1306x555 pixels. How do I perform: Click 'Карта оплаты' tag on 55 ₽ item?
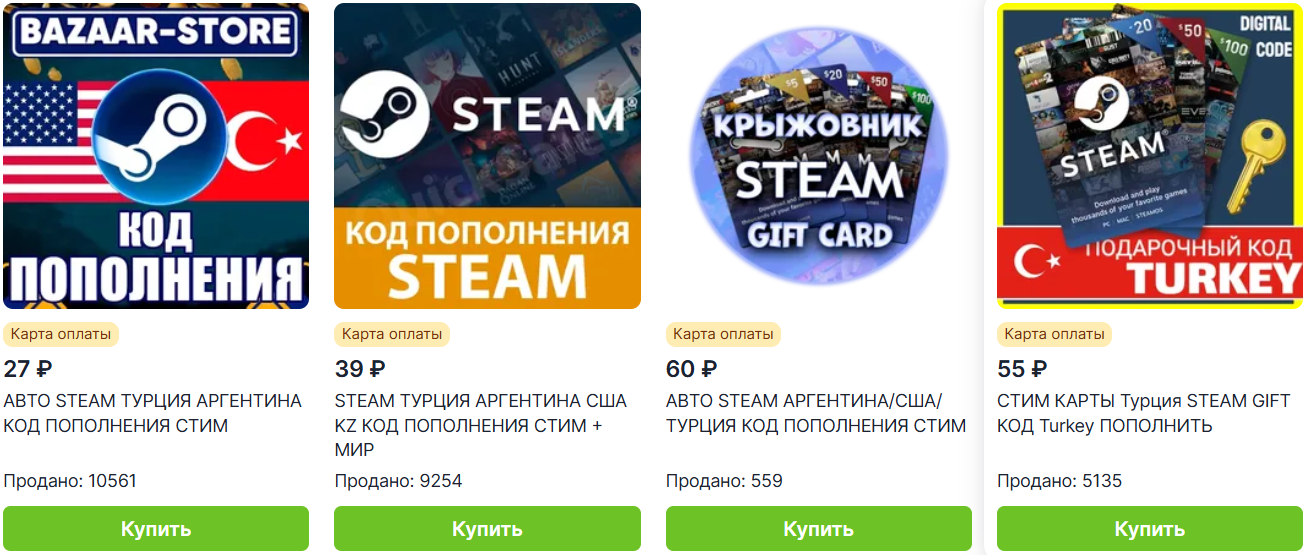pos(1055,334)
